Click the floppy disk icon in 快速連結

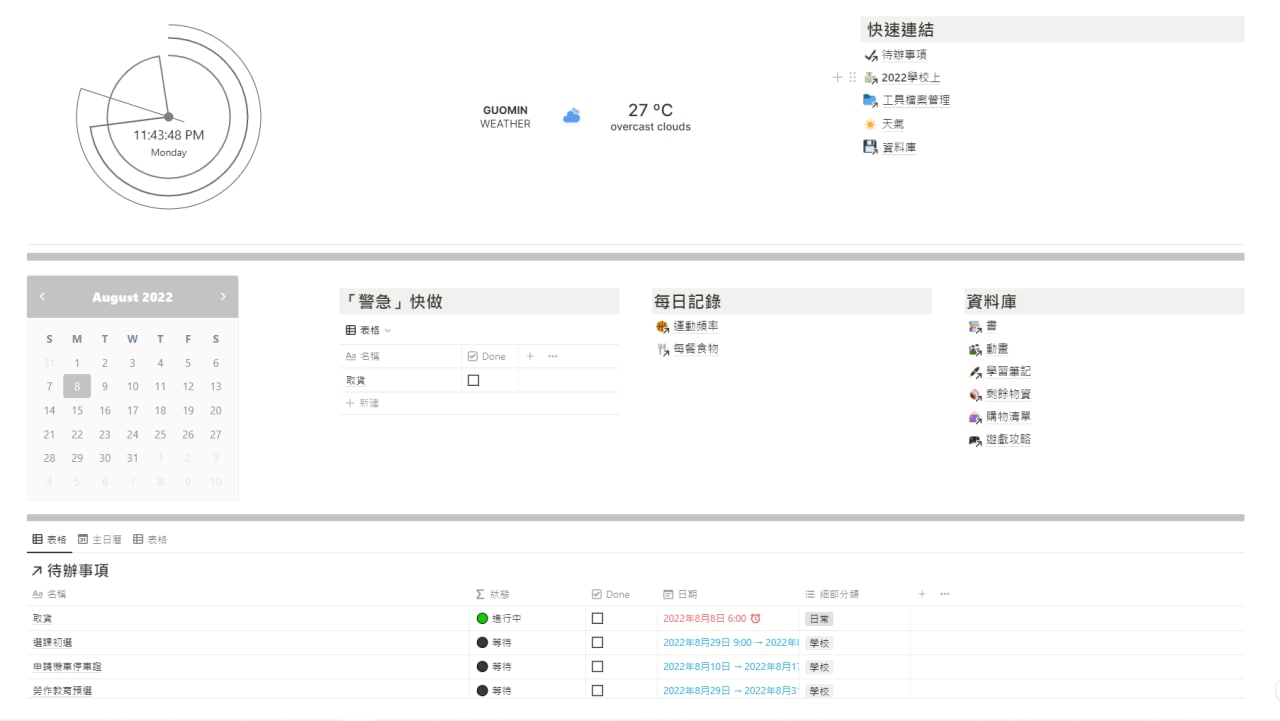[870, 147]
